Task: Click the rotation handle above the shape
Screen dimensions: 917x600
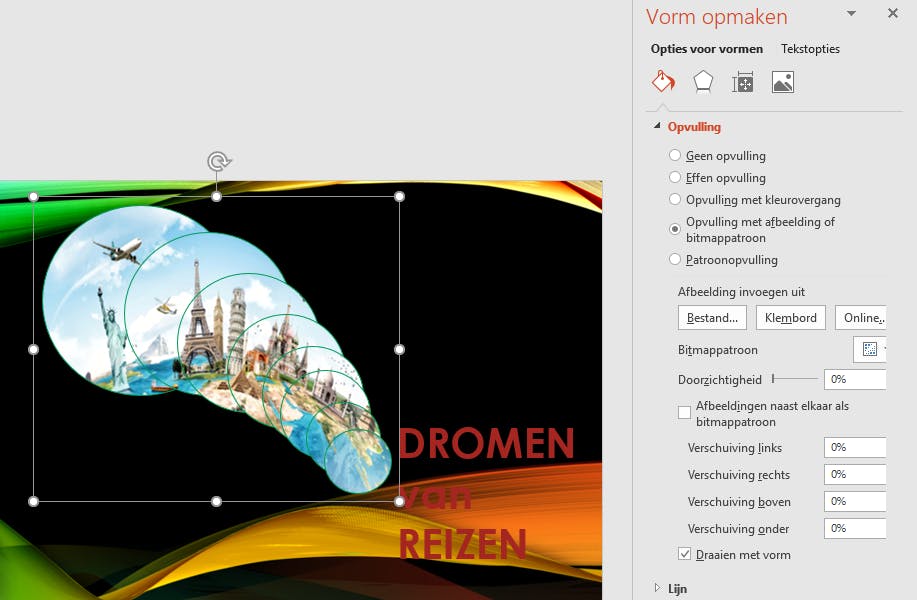Action: pyautogui.click(x=218, y=161)
